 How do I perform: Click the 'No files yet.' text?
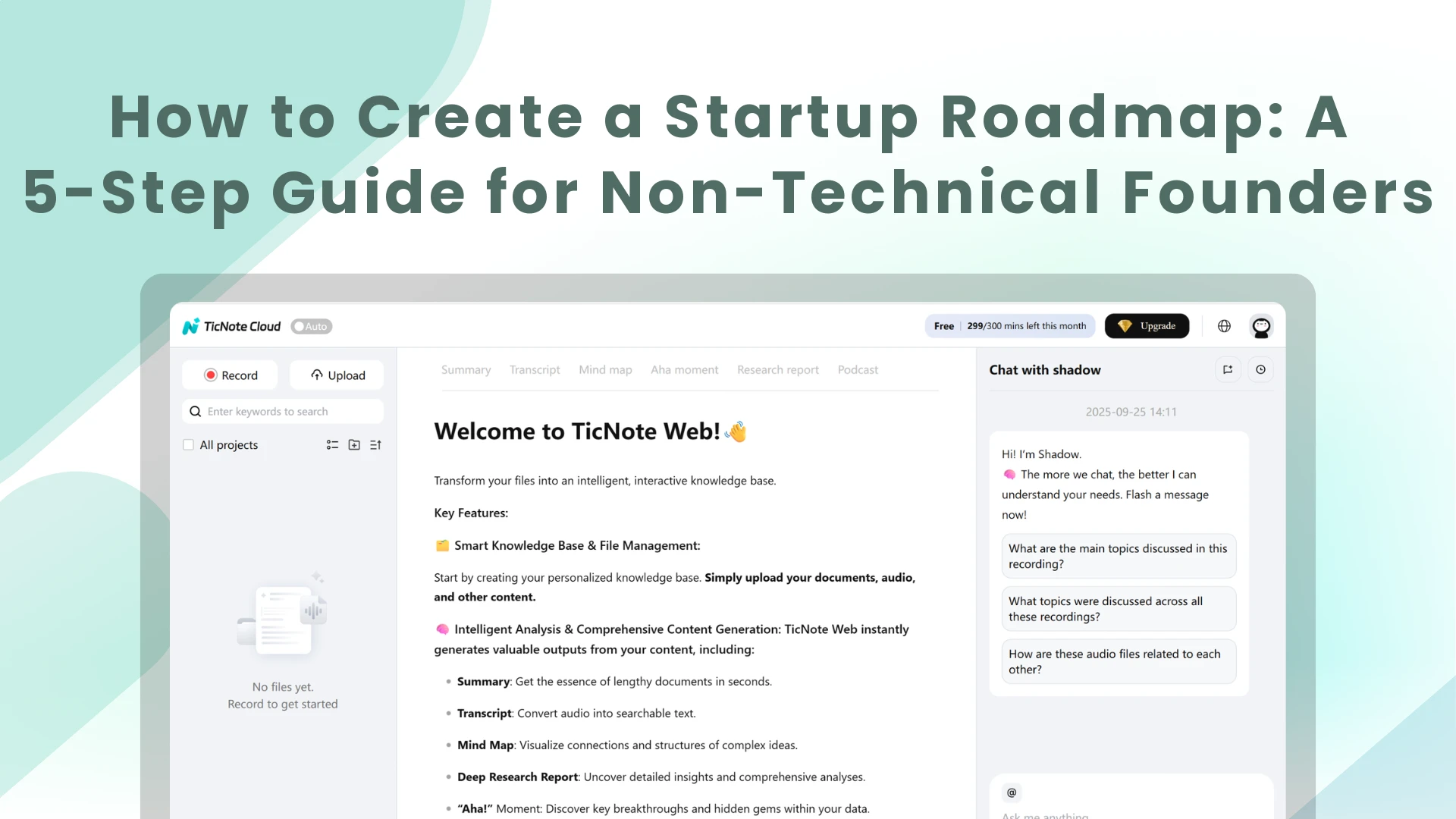click(283, 687)
